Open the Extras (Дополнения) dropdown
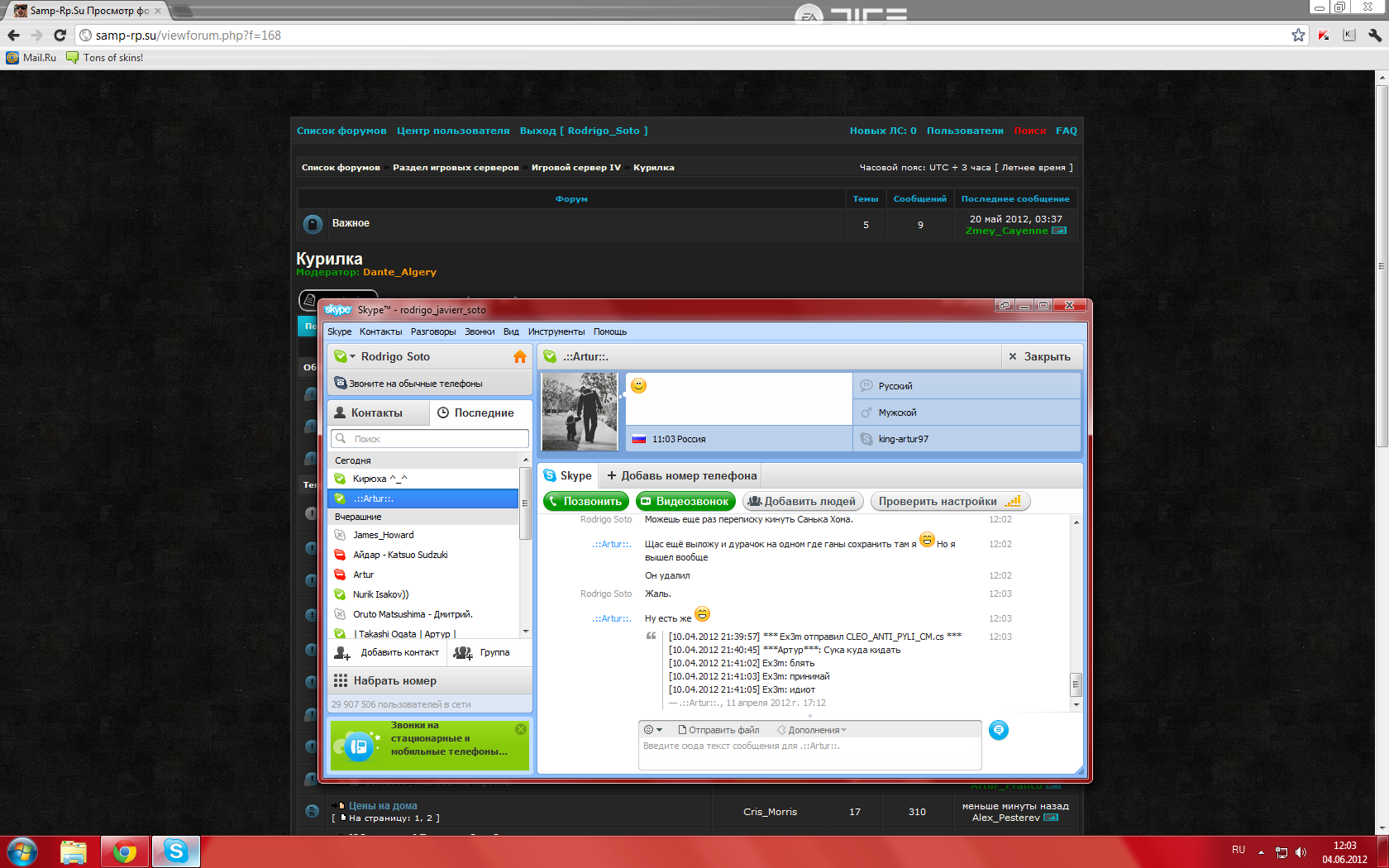 coord(812,730)
